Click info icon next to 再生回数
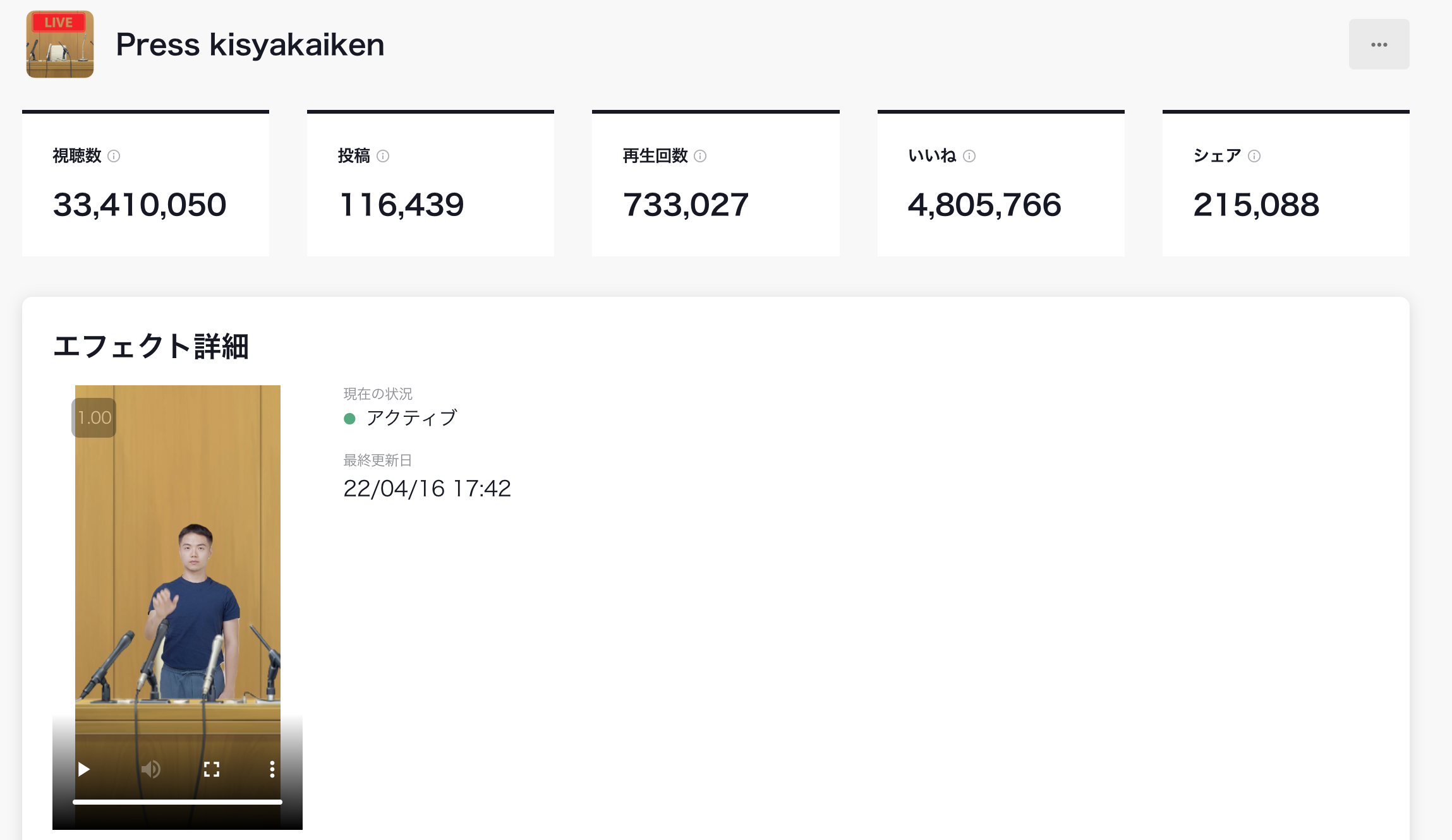 [700, 156]
